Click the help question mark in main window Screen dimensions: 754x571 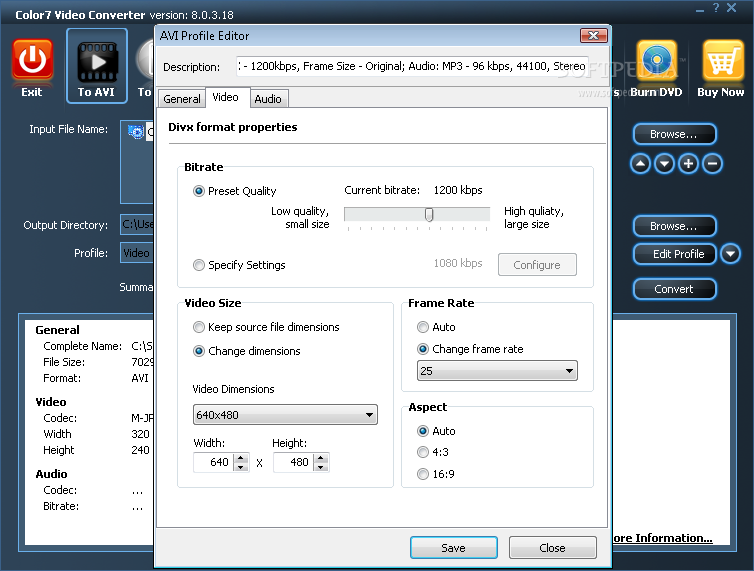[x=716, y=8]
